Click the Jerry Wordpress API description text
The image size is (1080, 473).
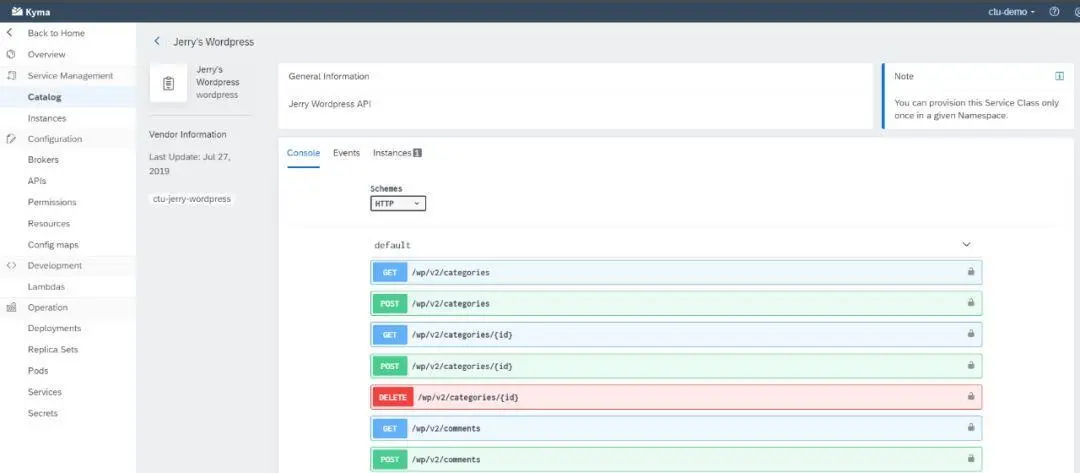click(x=330, y=104)
